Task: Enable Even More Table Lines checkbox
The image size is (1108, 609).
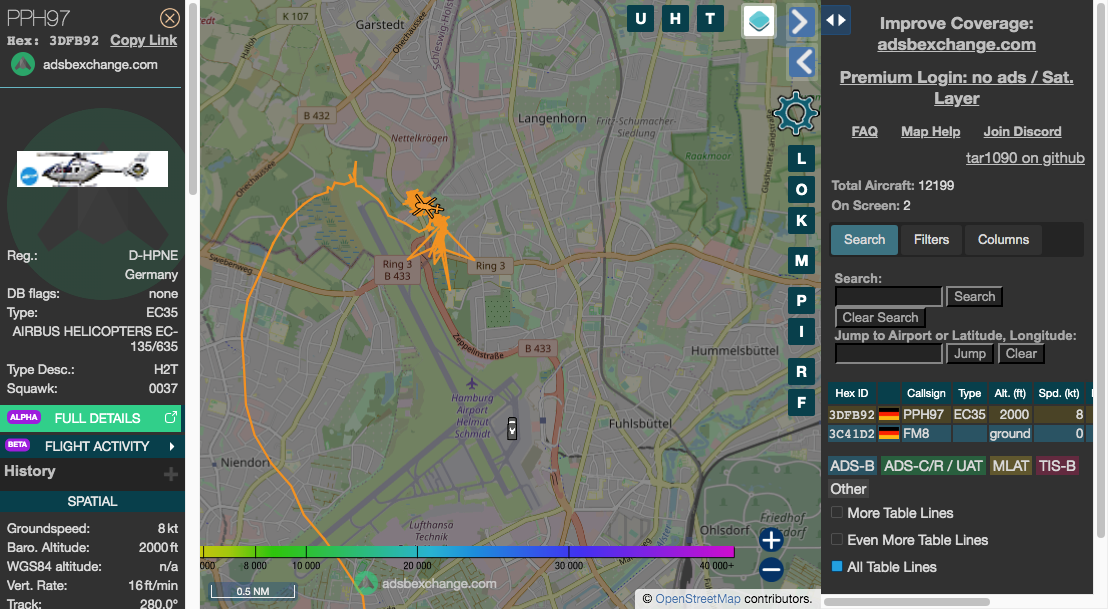Action: pyautogui.click(x=837, y=539)
